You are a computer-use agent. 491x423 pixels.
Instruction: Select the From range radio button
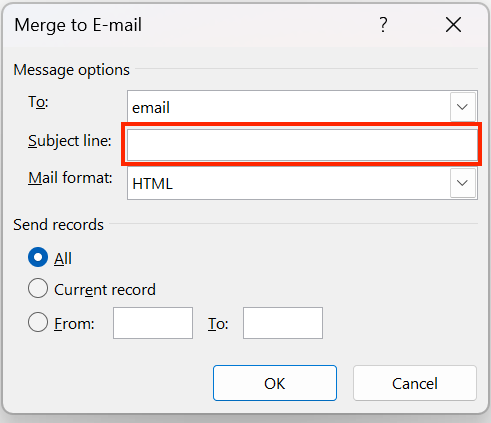(38, 322)
